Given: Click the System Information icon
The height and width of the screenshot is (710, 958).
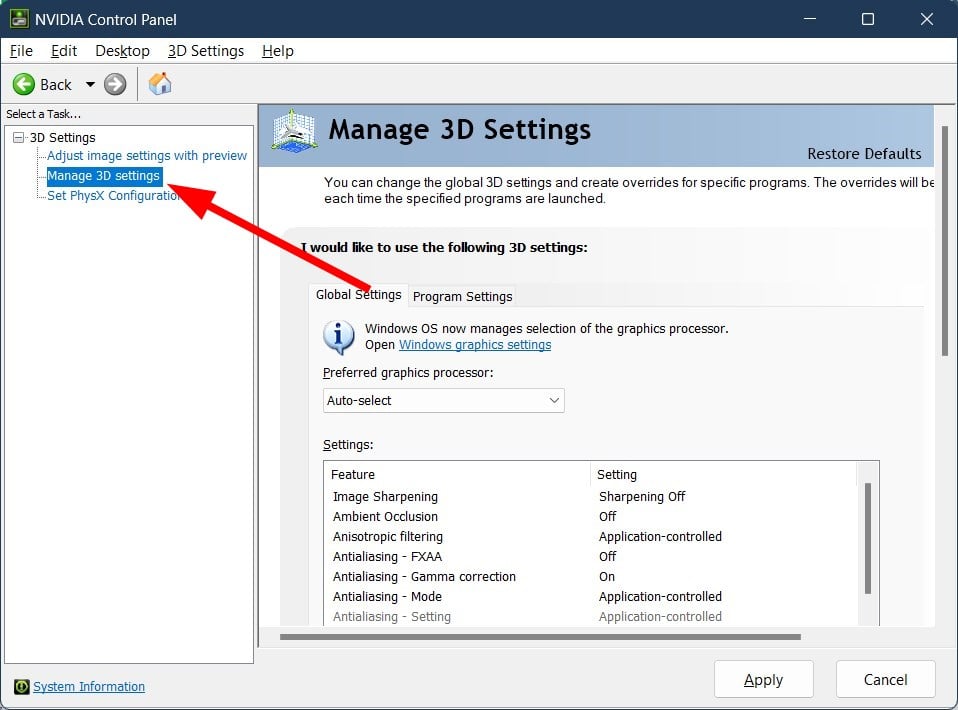Looking at the screenshot, I should [x=21, y=687].
